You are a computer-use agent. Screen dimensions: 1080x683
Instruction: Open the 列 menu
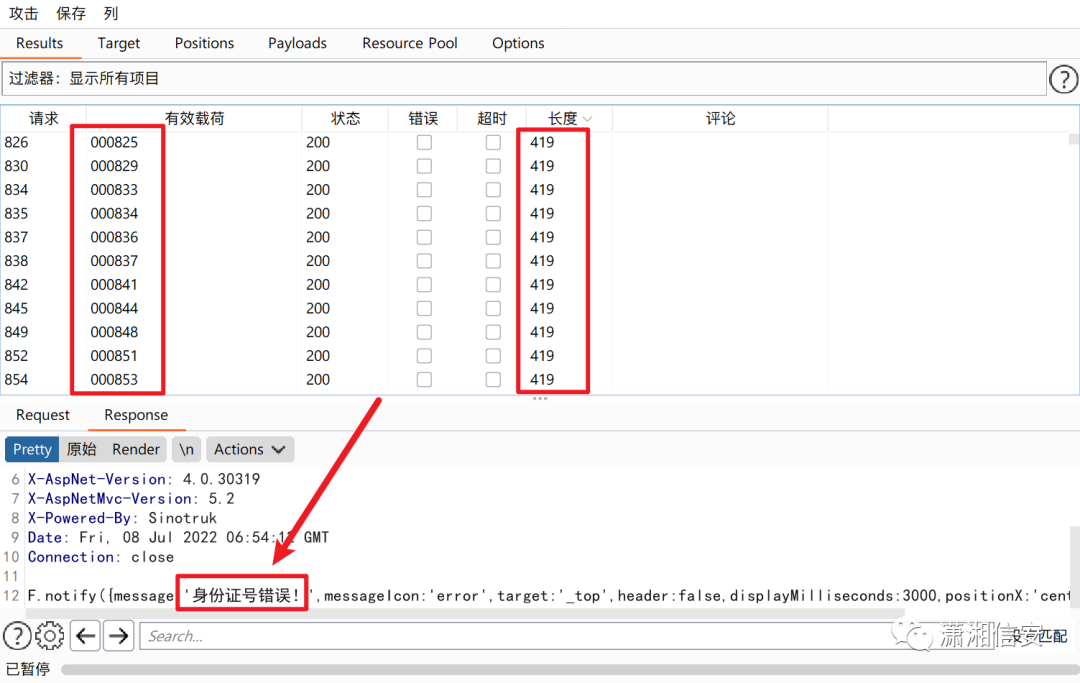point(110,14)
